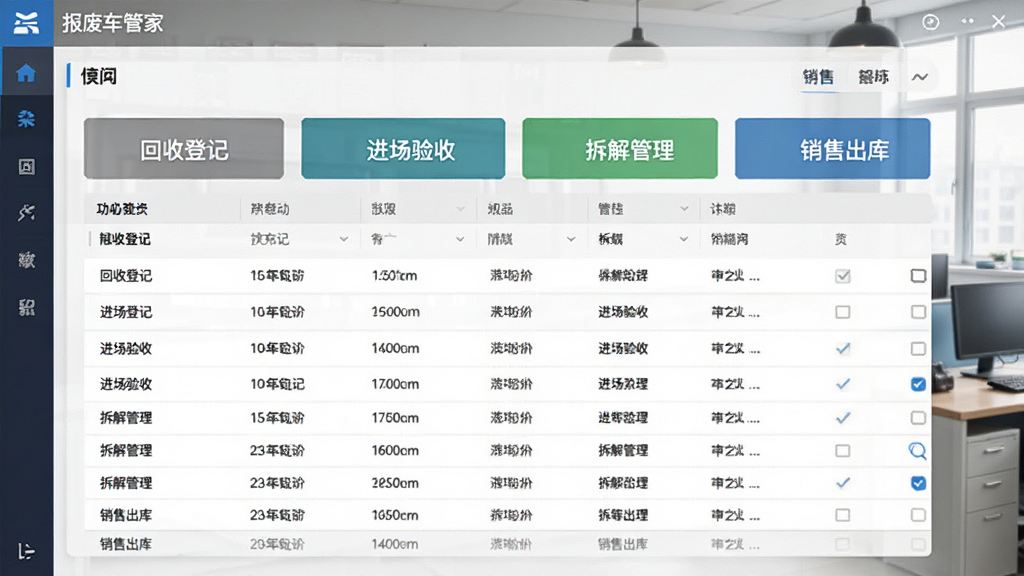The width and height of the screenshot is (1024, 576).
Task: Click the app logo above the Home icon
Action: [x=26, y=23]
